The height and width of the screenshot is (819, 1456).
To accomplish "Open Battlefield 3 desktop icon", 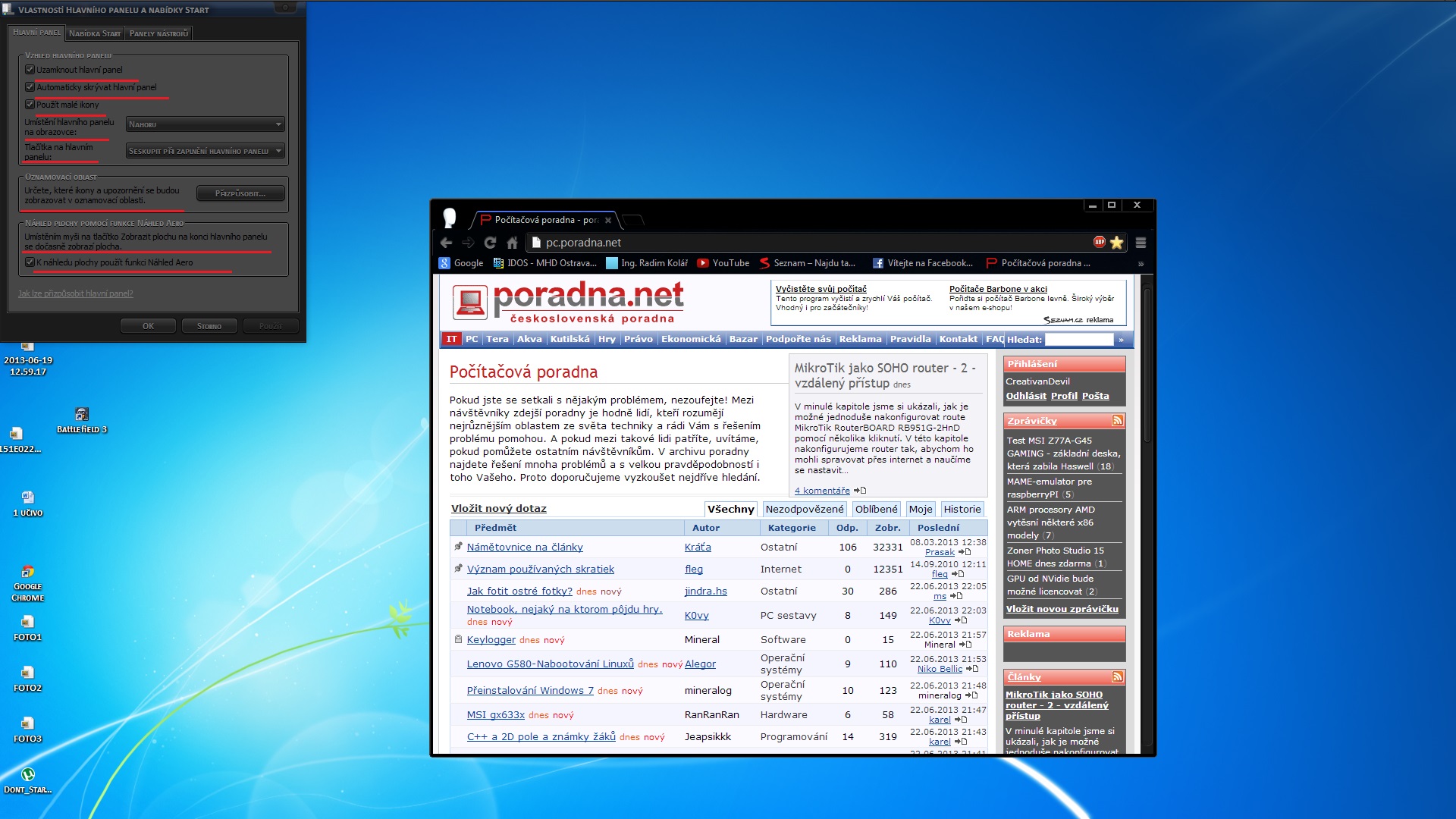I will pyautogui.click(x=82, y=415).
